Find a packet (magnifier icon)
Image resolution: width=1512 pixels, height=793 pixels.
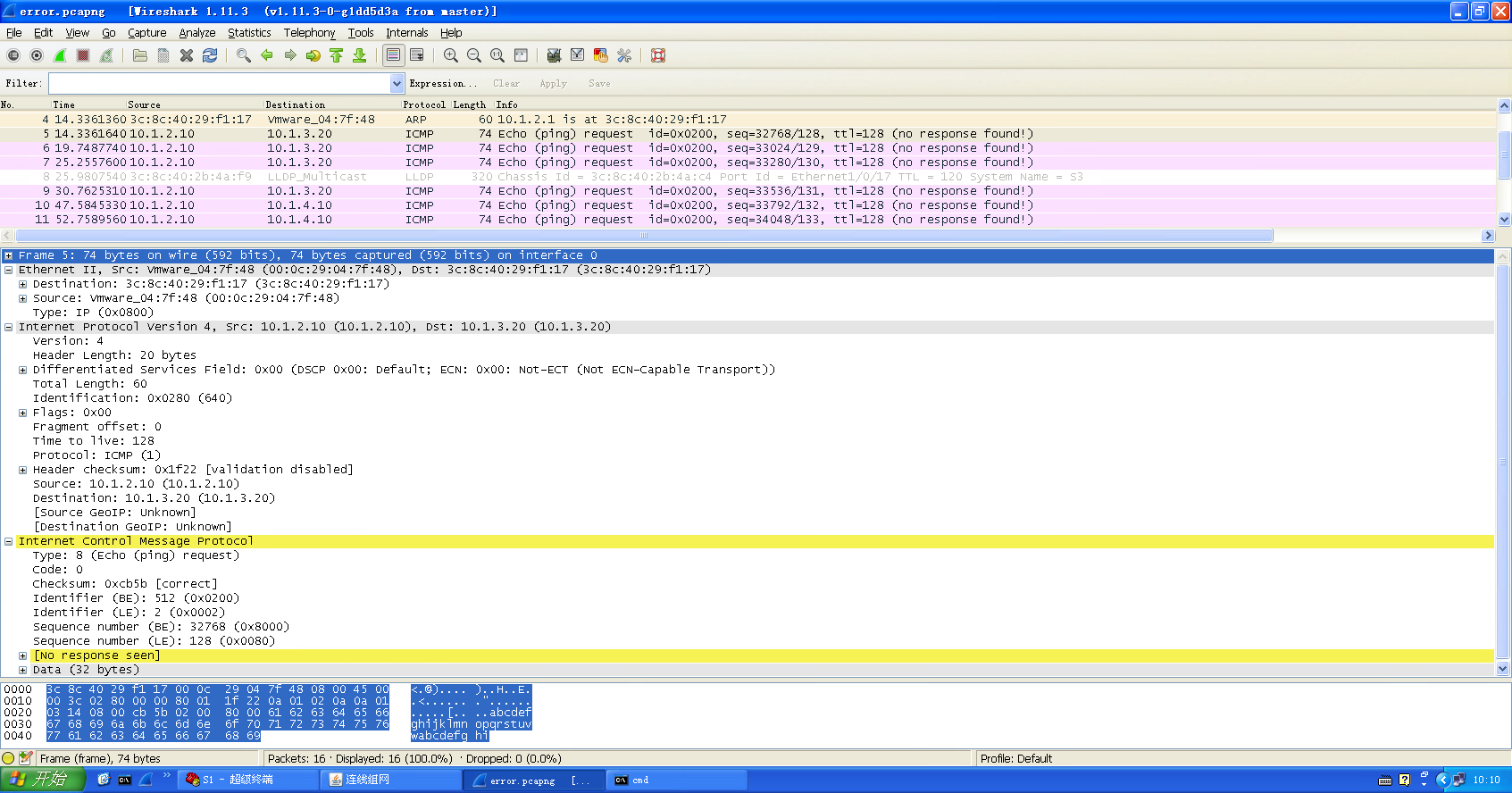click(244, 55)
